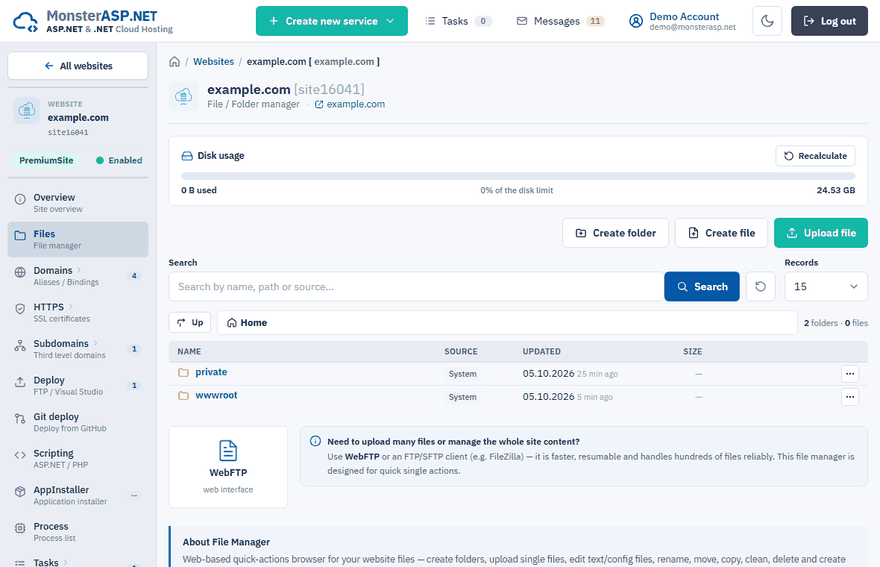880x567 pixels.
Task: Click the Files folder icon in the sidebar
Action: pos(20,235)
